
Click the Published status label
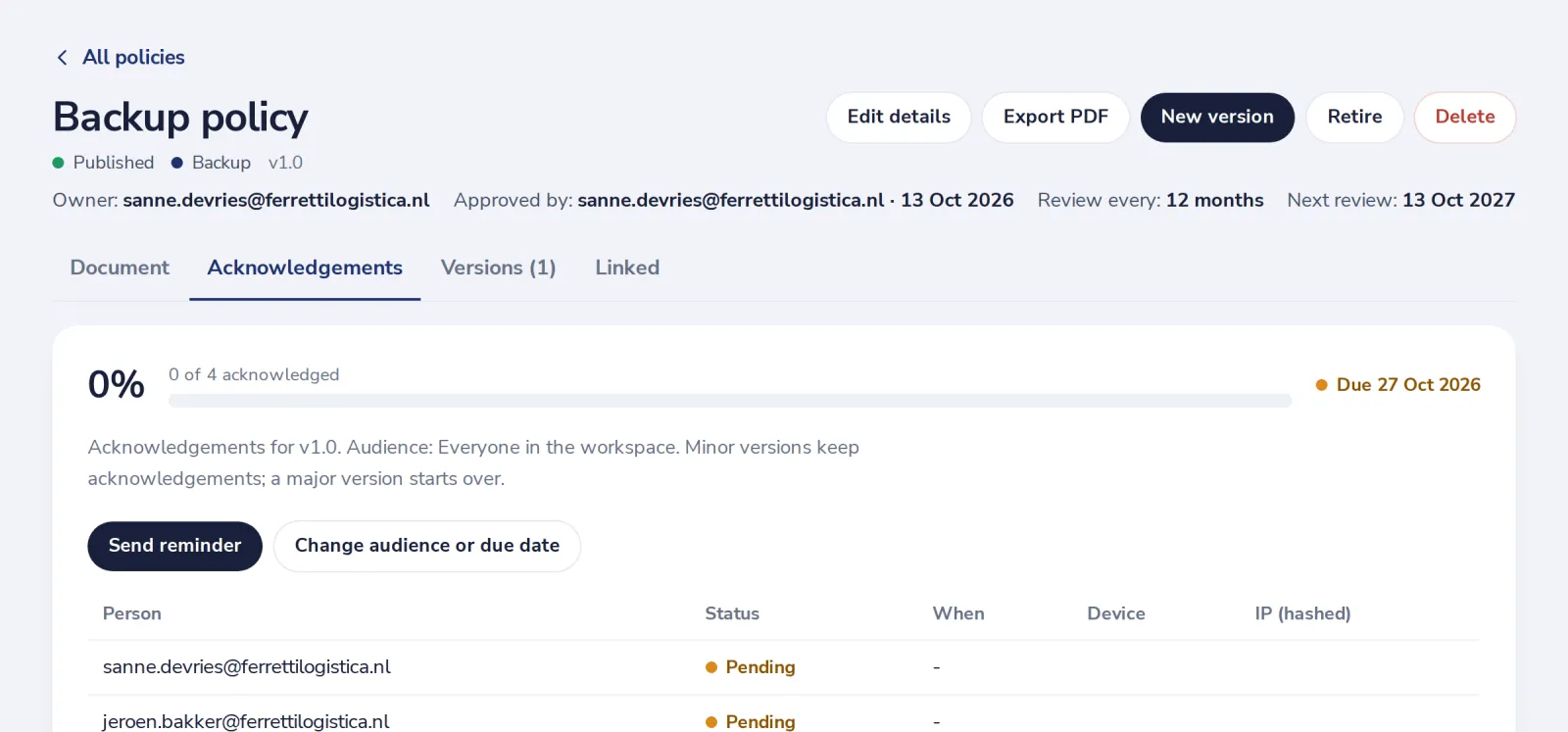coord(104,163)
